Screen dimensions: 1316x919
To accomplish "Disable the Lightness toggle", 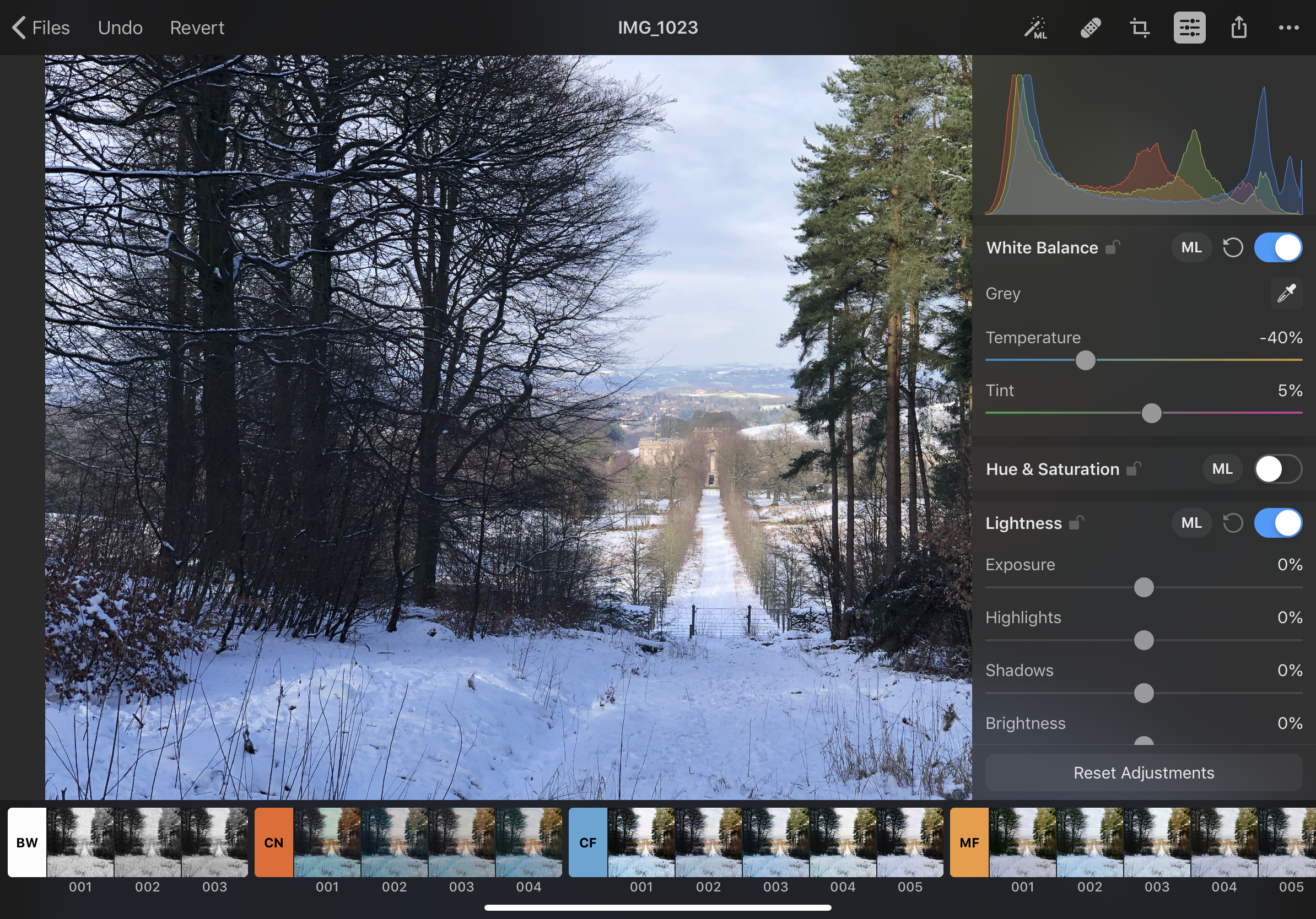I will 1277,522.
